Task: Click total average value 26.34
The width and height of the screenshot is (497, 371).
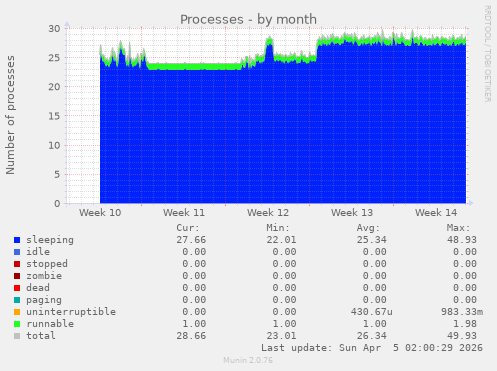Action: (x=372, y=336)
